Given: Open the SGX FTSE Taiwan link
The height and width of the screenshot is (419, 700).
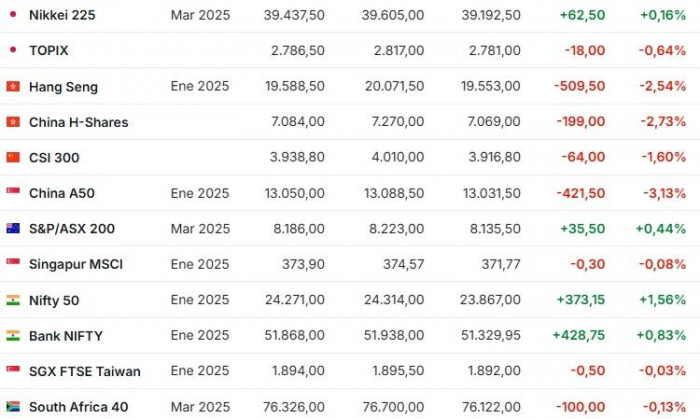Looking at the screenshot, I should (85, 371).
